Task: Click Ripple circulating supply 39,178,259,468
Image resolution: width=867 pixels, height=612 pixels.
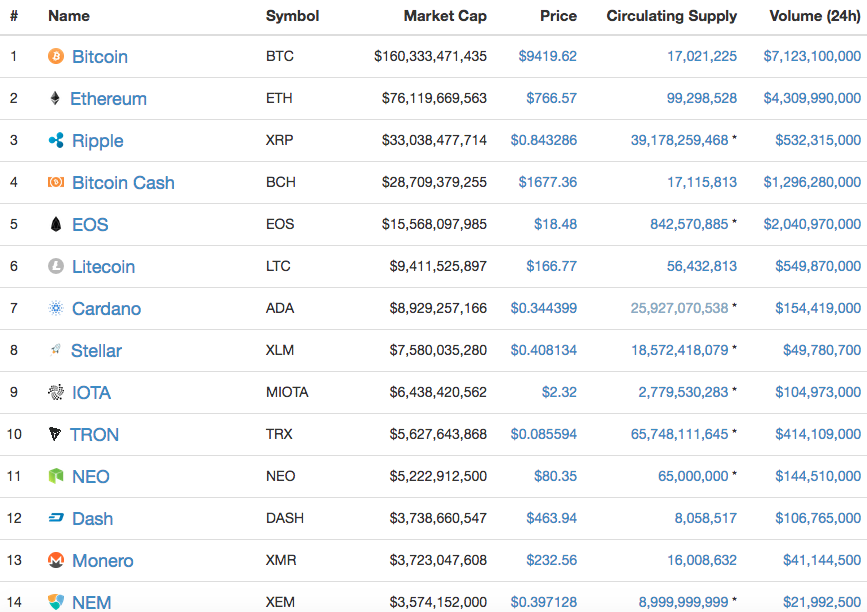Action: [x=679, y=140]
